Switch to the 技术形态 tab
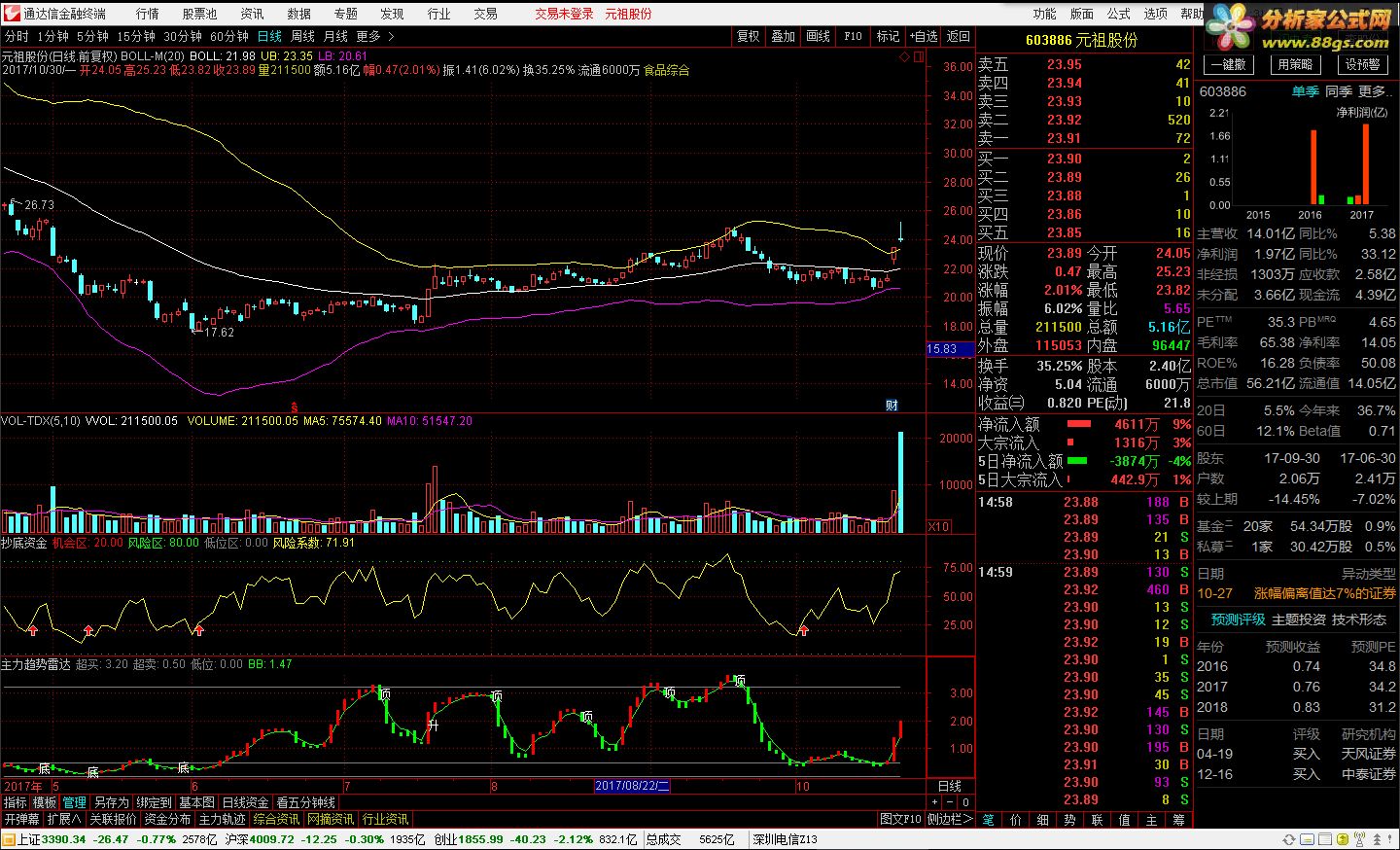Screen dimensions: 1400x850 pos(1359,620)
